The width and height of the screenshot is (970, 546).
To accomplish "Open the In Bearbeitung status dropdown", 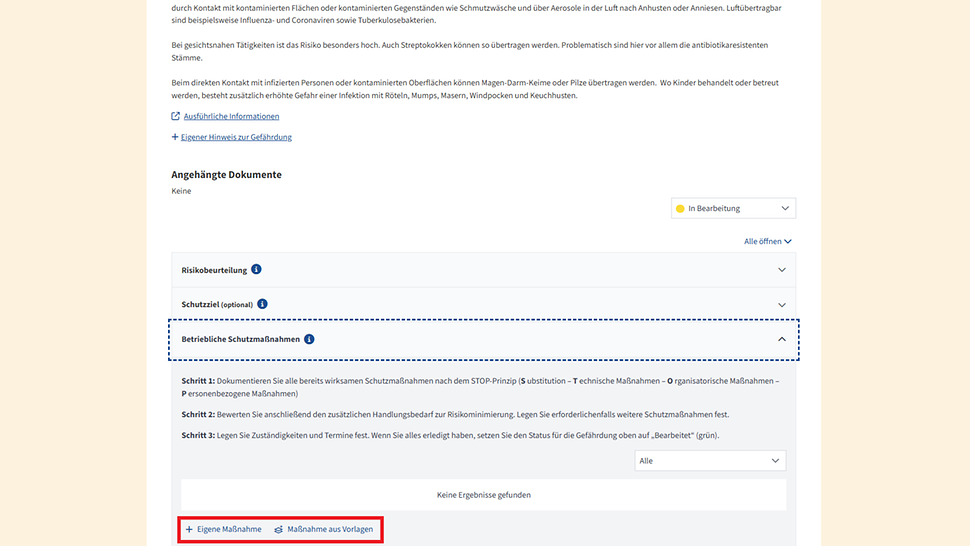I will [733, 208].
